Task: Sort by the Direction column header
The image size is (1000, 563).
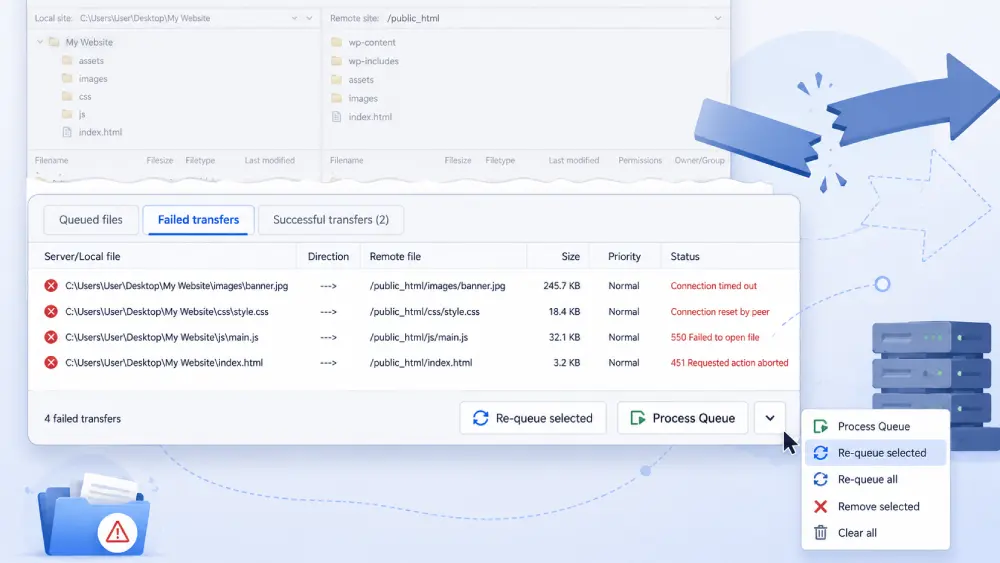Action: [x=328, y=256]
